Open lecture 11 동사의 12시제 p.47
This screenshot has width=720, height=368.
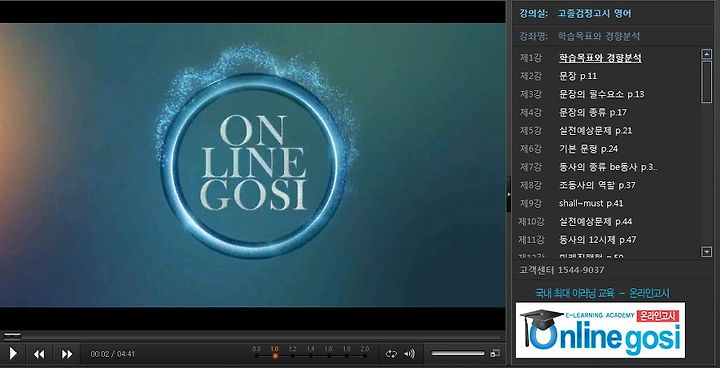coord(597,239)
